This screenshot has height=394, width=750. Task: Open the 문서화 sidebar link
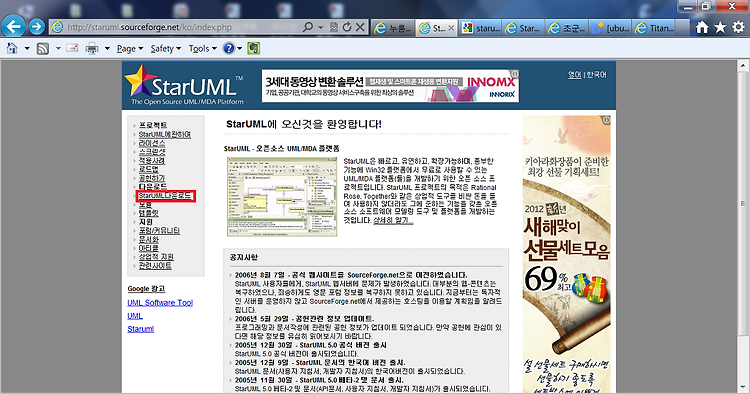[x=148, y=240]
